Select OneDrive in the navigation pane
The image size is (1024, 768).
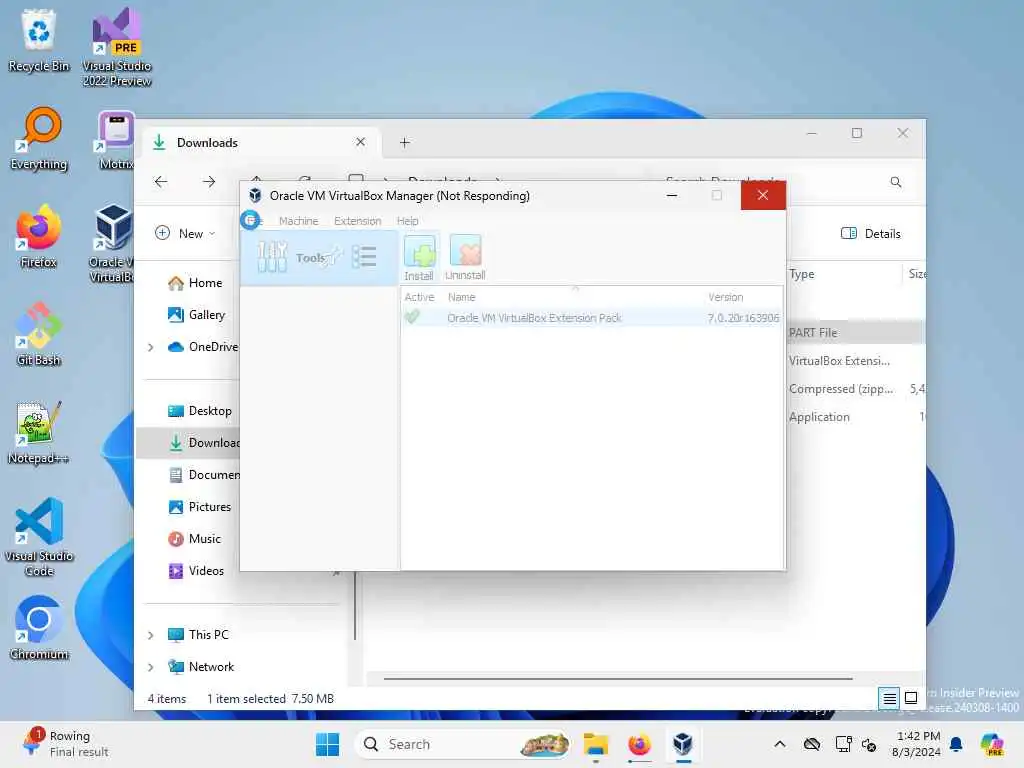click(203, 347)
